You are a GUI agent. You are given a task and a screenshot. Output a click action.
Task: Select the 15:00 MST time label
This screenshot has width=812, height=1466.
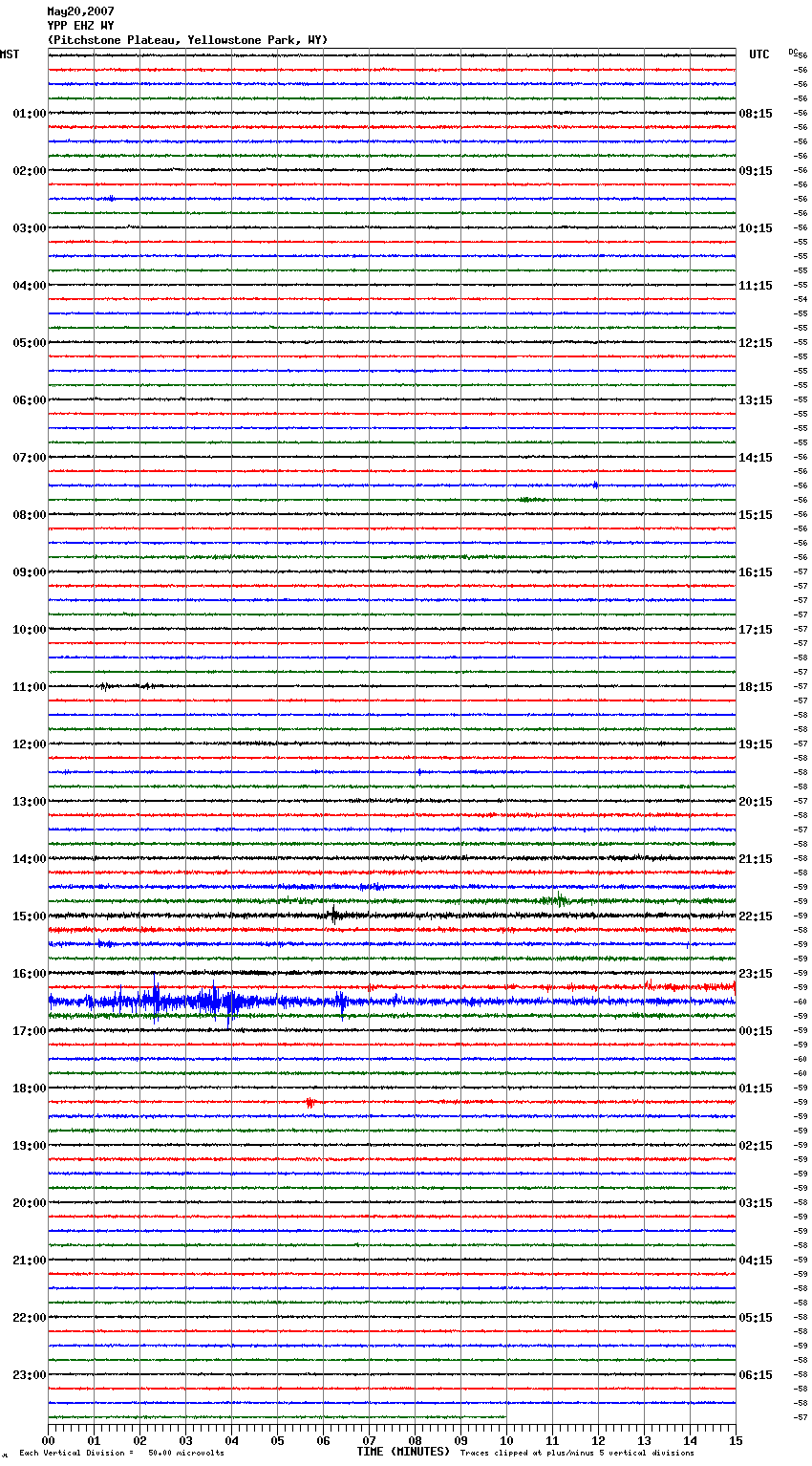(x=30, y=916)
